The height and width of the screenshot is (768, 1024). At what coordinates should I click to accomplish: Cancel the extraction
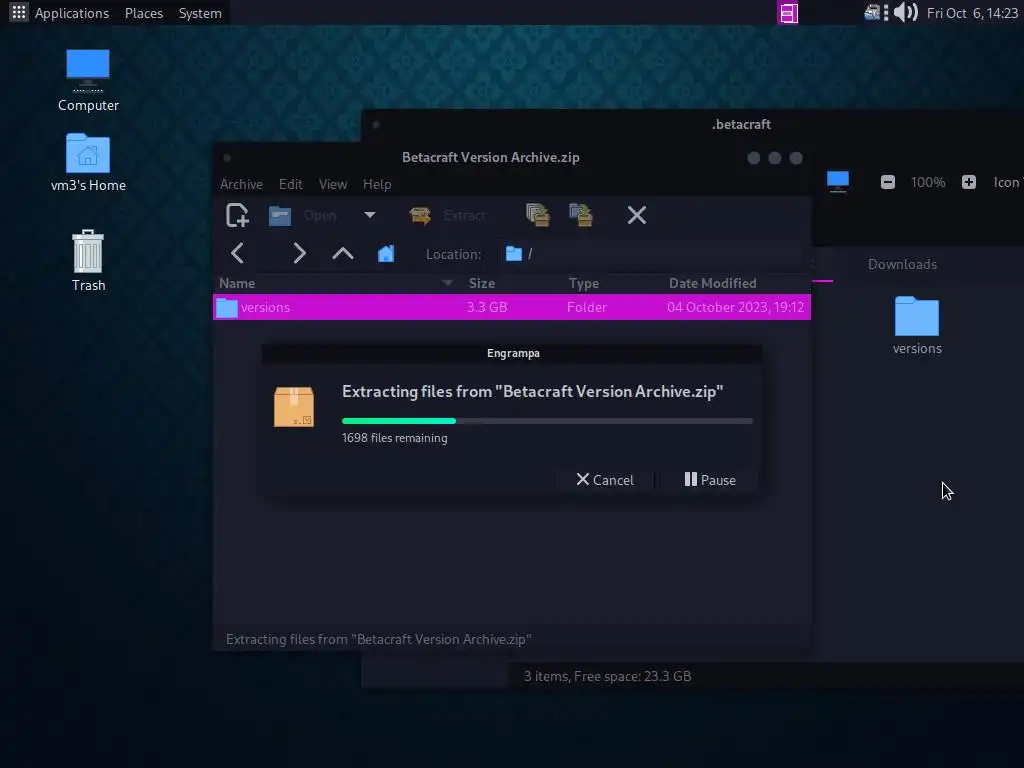pyautogui.click(x=605, y=480)
